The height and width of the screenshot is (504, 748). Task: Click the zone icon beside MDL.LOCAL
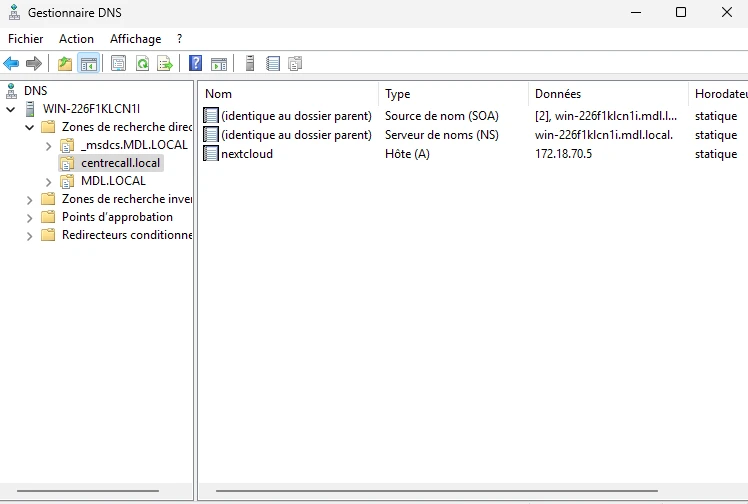tap(67, 181)
